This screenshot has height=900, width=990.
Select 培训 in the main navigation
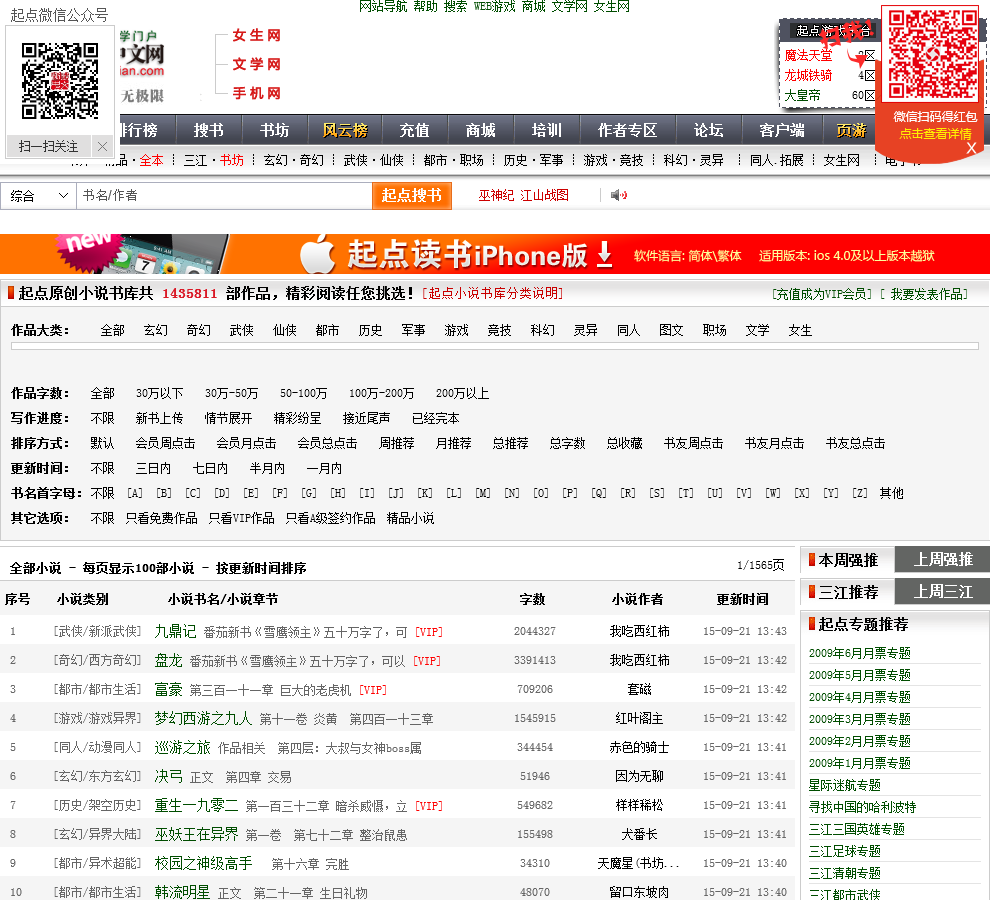point(547,131)
